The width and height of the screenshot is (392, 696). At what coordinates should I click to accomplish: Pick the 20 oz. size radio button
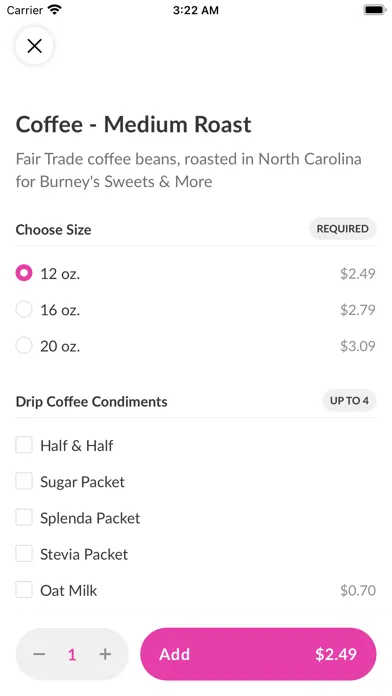click(24, 345)
